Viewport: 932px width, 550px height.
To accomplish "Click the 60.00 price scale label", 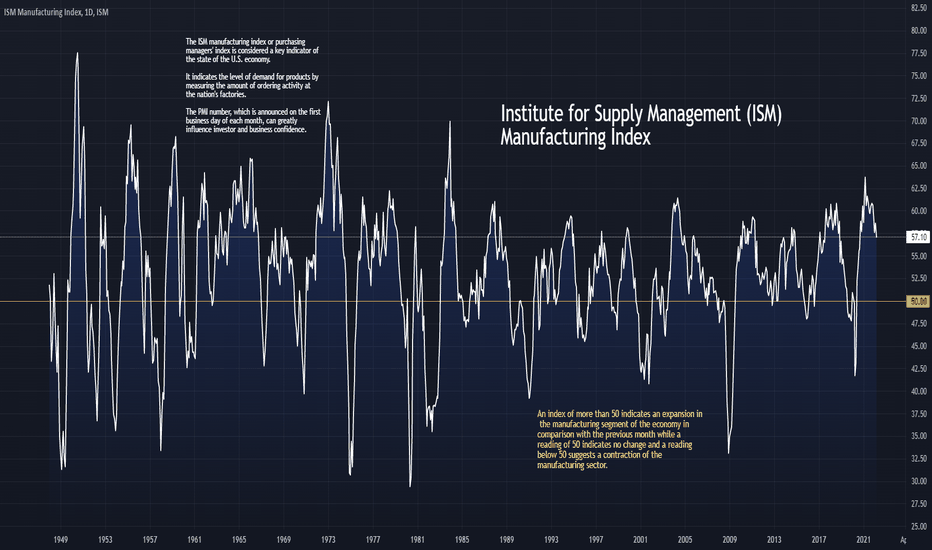I will pos(918,211).
